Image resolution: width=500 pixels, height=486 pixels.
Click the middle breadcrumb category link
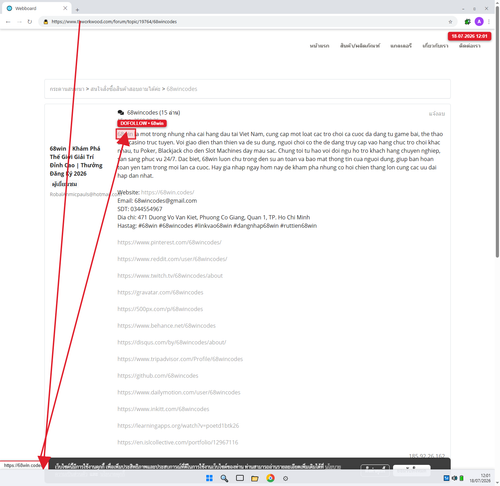click(125, 89)
